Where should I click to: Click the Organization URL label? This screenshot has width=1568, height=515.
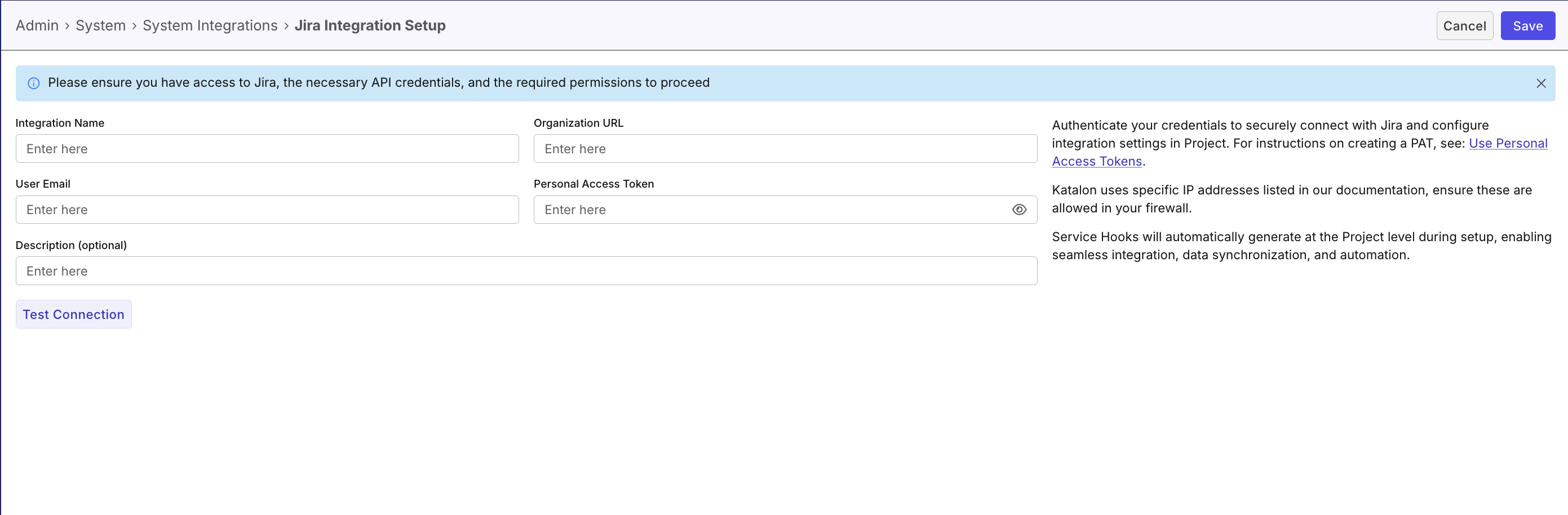pyautogui.click(x=578, y=123)
